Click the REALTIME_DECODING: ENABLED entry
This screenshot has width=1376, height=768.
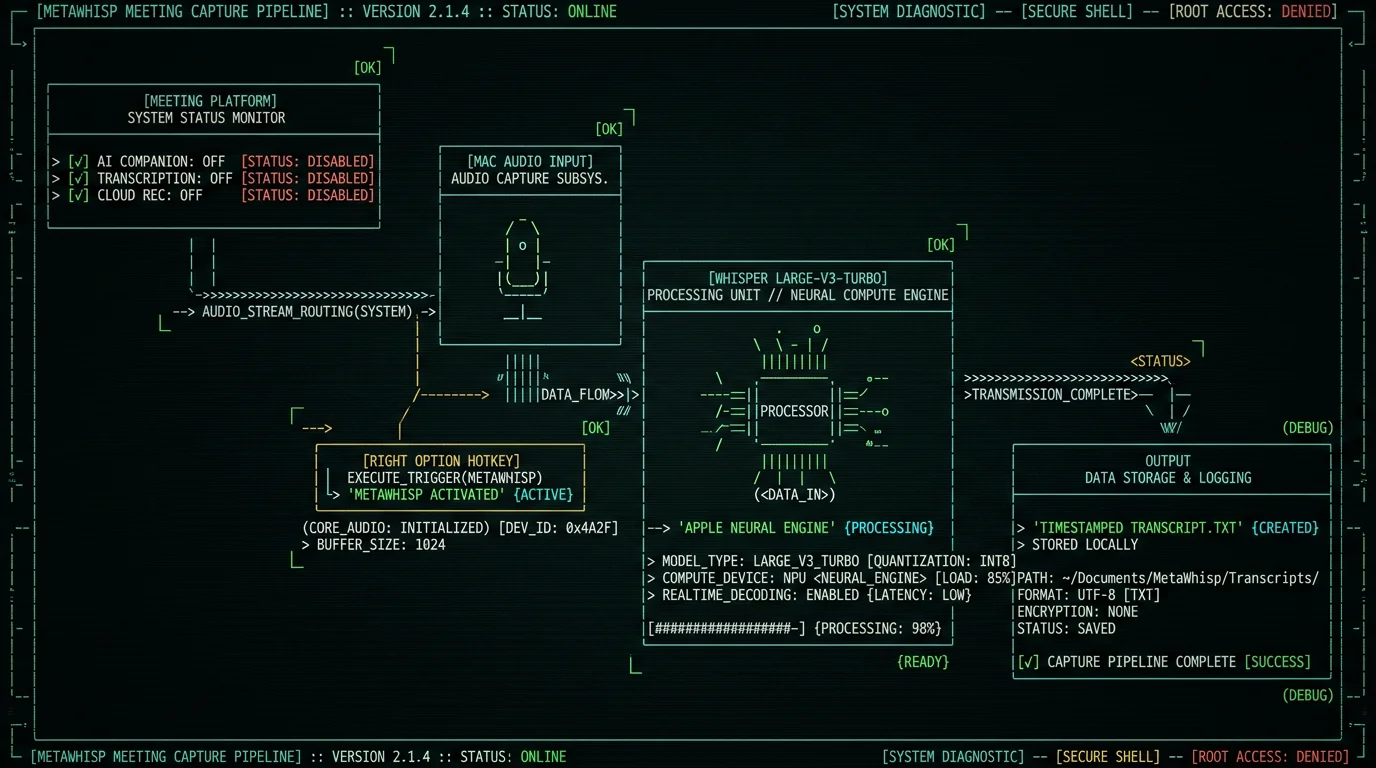click(761, 595)
